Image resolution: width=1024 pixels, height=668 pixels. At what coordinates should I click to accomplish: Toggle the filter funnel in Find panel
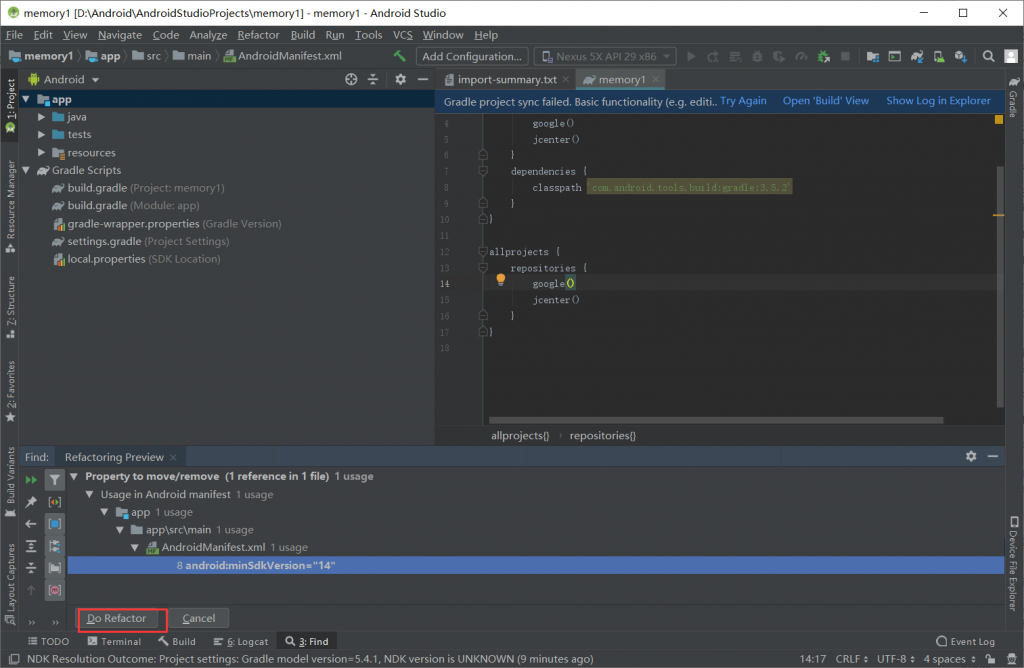(55, 480)
